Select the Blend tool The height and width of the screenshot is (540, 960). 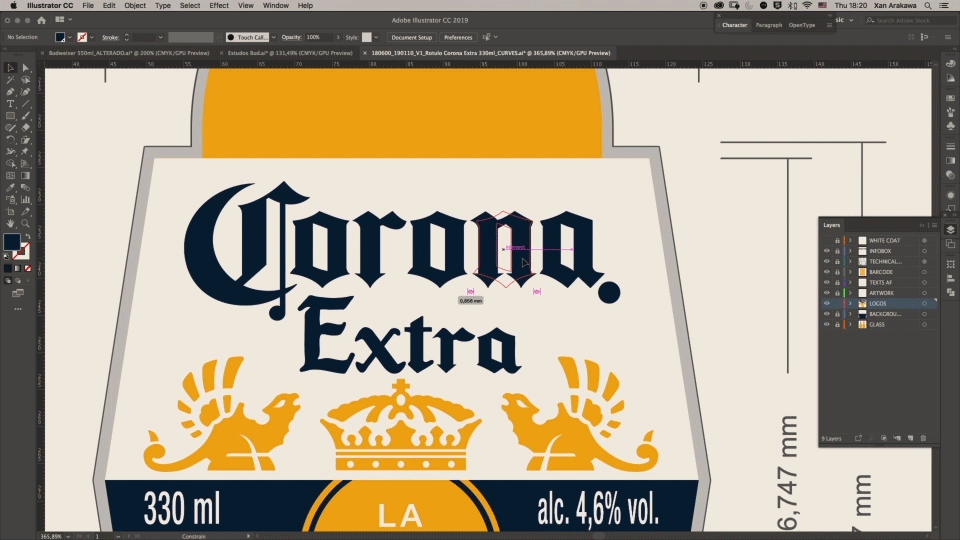tap(26, 187)
